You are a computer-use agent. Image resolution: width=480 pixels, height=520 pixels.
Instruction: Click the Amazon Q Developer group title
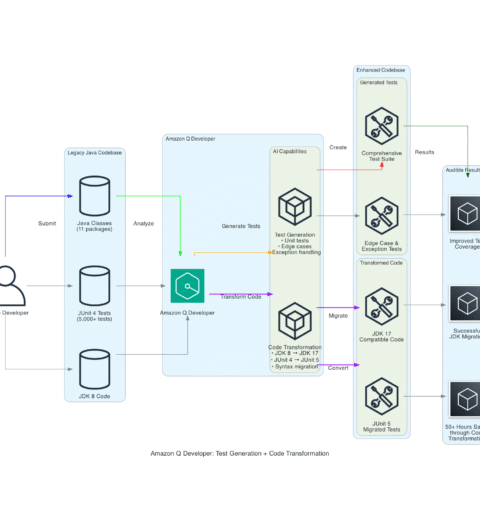point(190,139)
